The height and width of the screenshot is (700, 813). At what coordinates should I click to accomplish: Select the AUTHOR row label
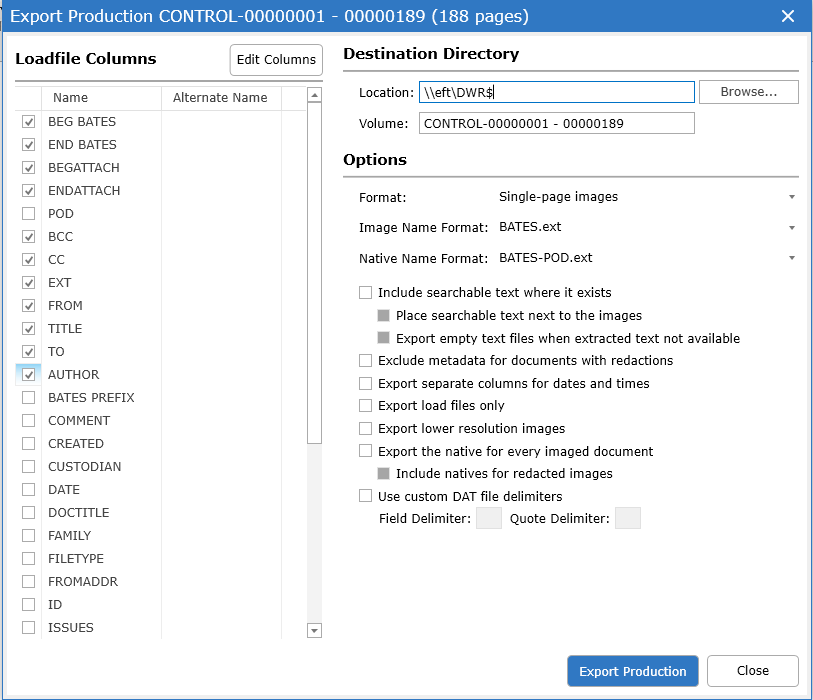pos(74,375)
